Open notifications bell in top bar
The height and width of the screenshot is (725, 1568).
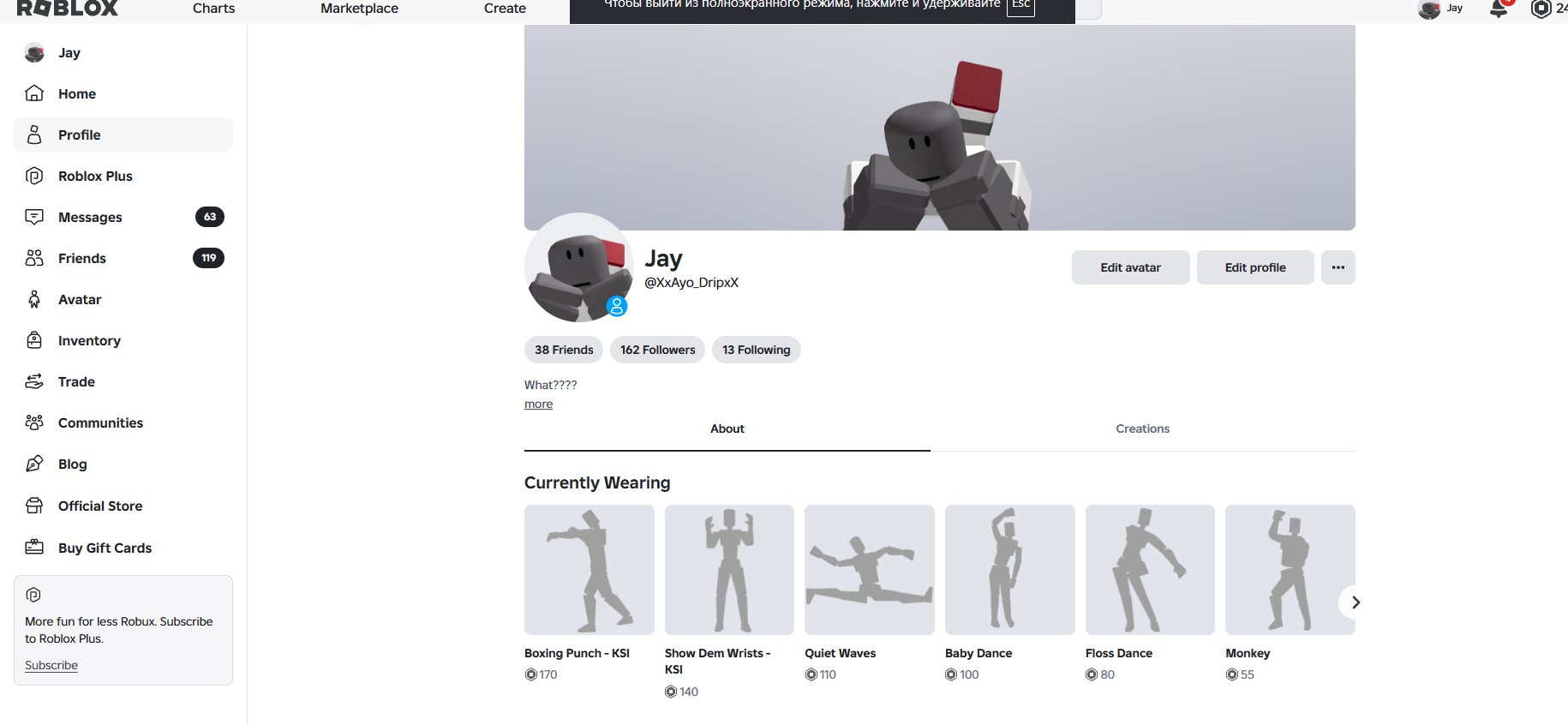click(1499, 8)
